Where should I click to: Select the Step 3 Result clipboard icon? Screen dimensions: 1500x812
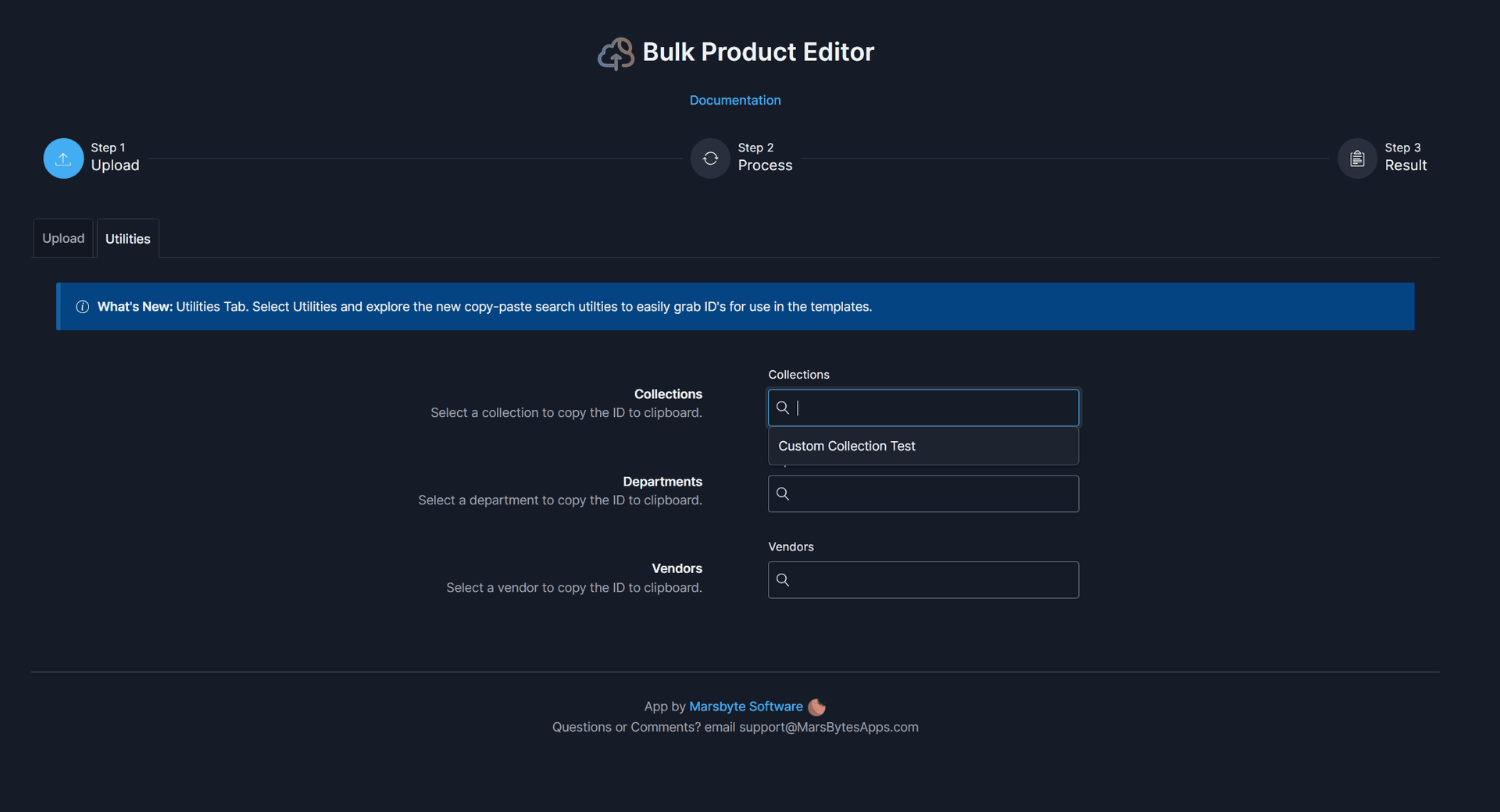click(1357, 158)
